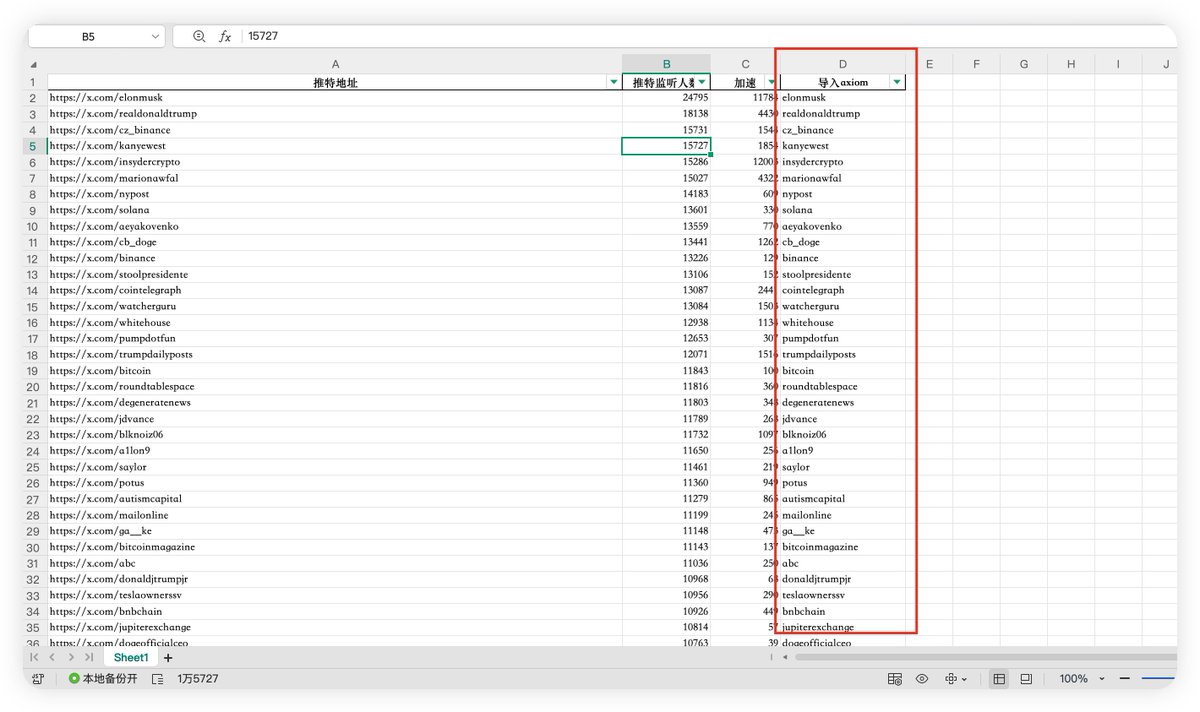Click the value 11036 in column B

click(666, 563)
